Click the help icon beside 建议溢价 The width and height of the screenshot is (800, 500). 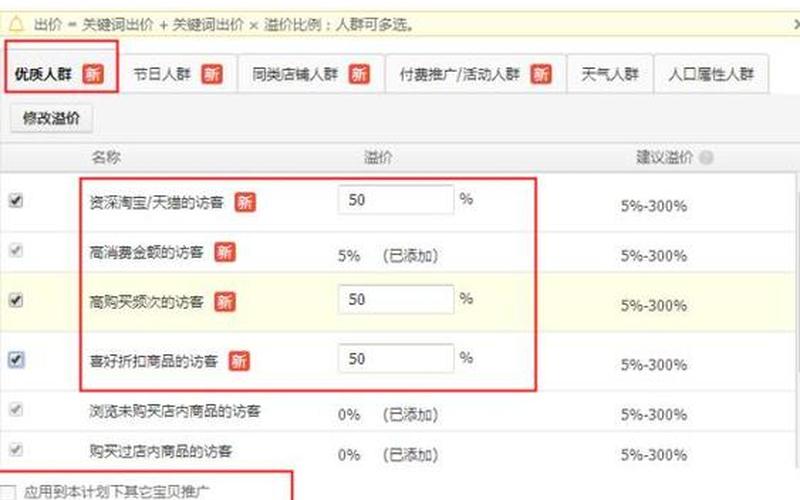pyautogui.click(x=706, y=158)
